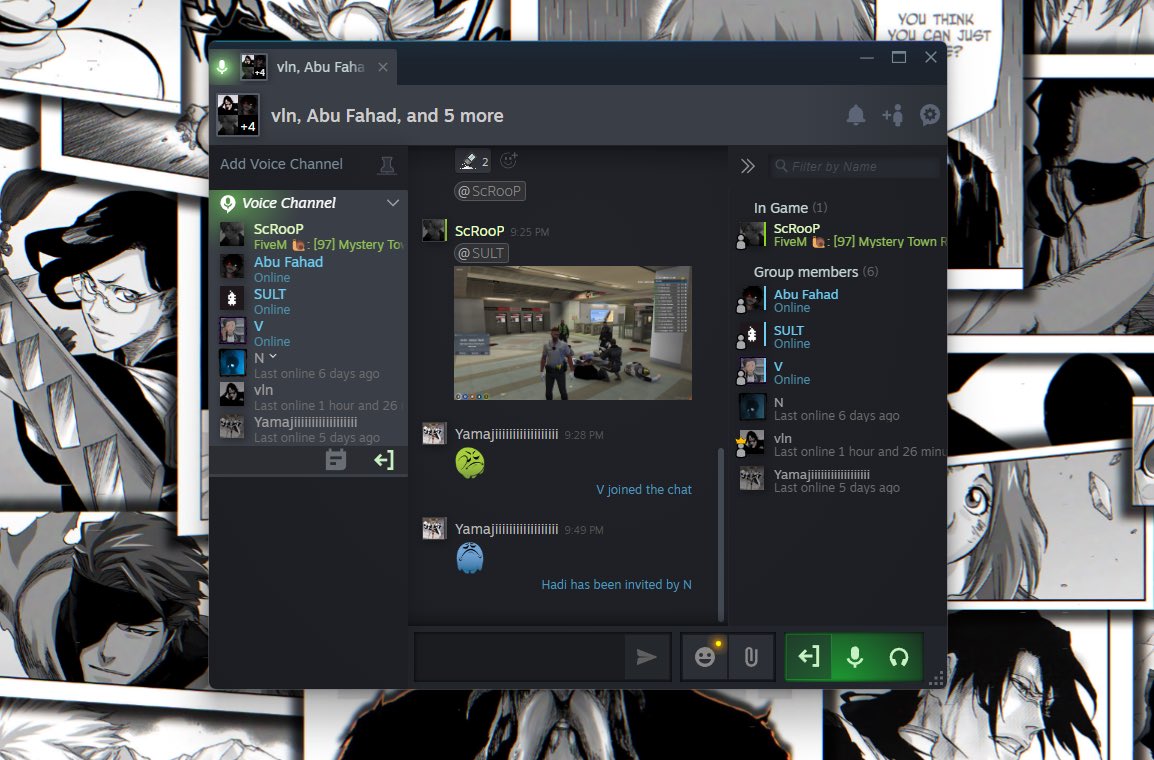Screen dimensions: 1154x760
Task: Open notification bell settings
Action: pos(855,116)
